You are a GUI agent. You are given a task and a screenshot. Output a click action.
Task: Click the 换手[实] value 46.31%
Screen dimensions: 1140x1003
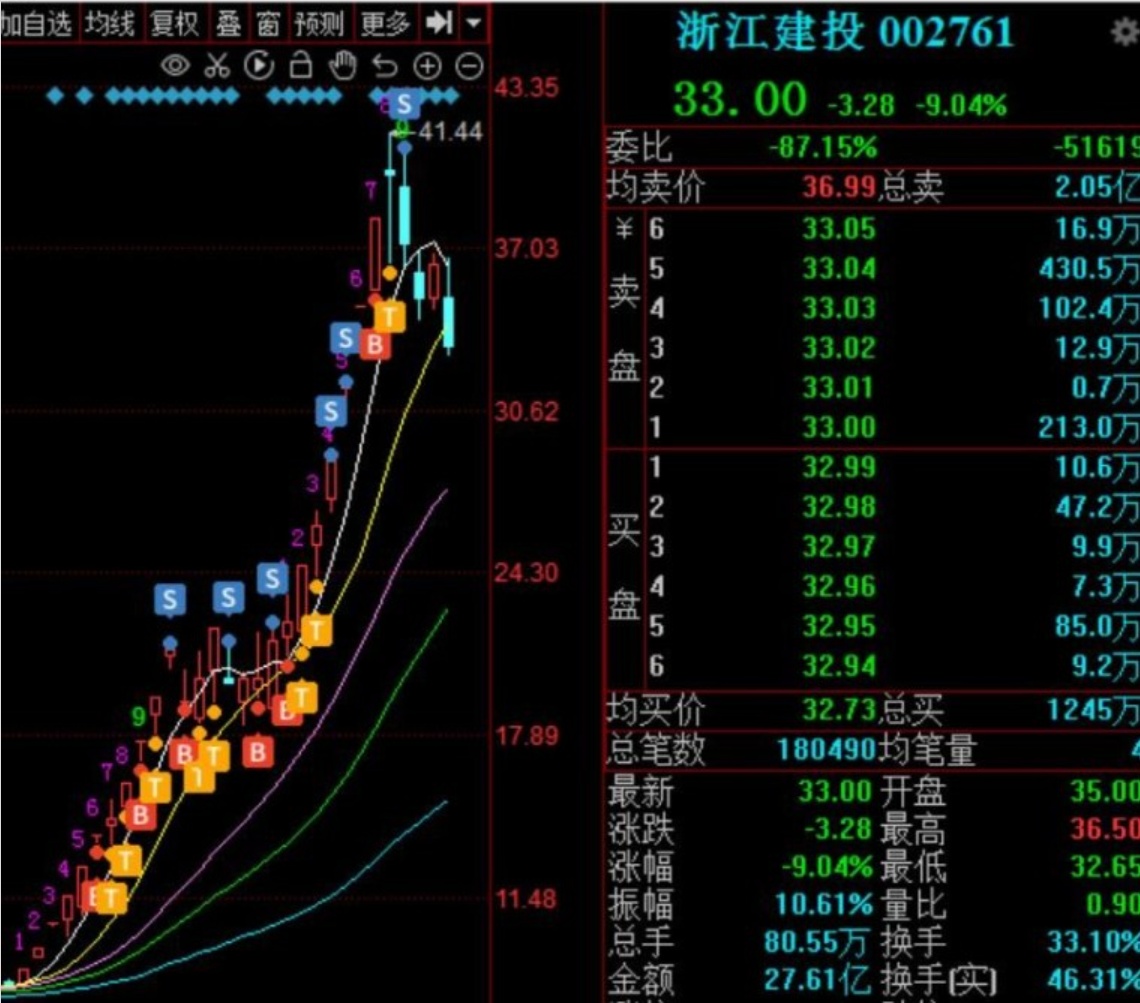1093,980
